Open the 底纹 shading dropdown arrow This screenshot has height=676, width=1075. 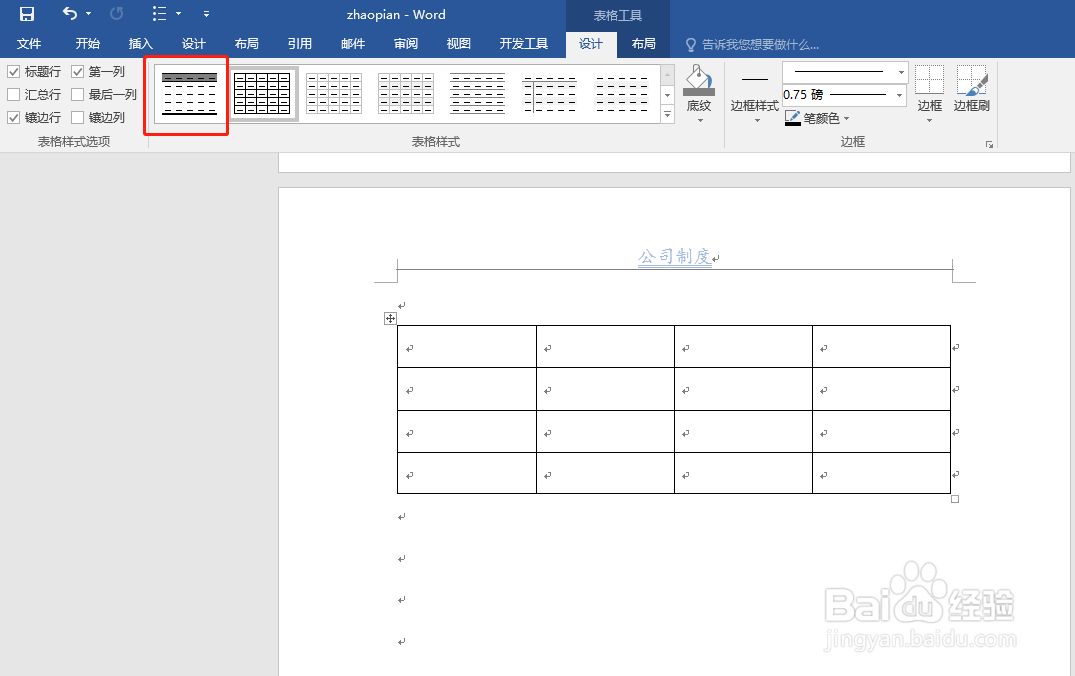[x=700, y=121]
